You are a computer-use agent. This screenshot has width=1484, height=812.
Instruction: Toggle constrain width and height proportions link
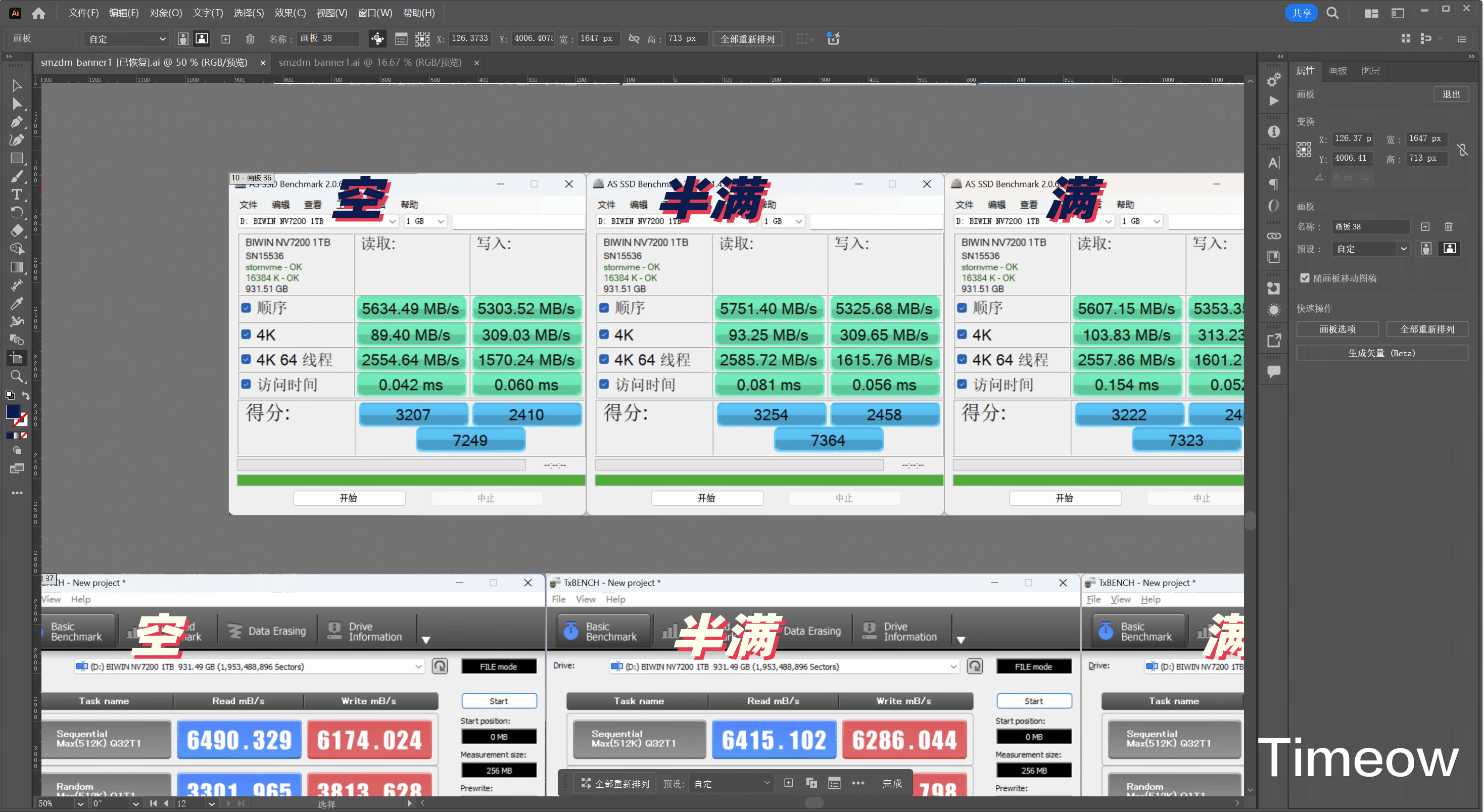[x=1462, y=150]
